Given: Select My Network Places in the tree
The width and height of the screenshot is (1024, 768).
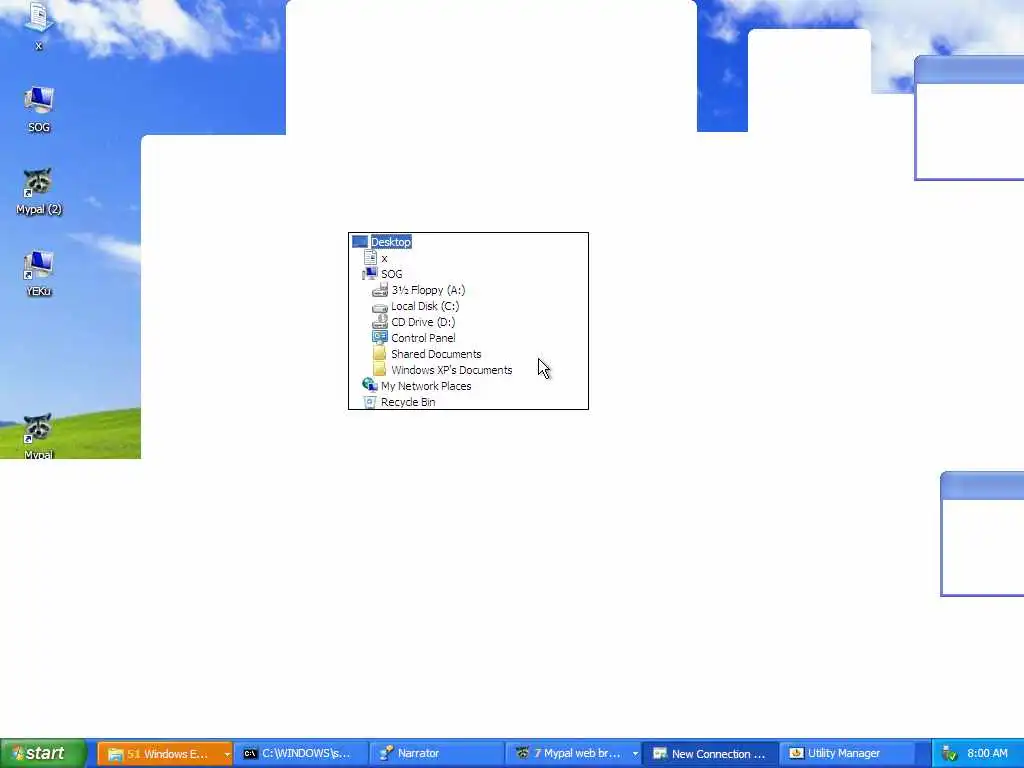Looking at the screenshot, I should 426,386.
